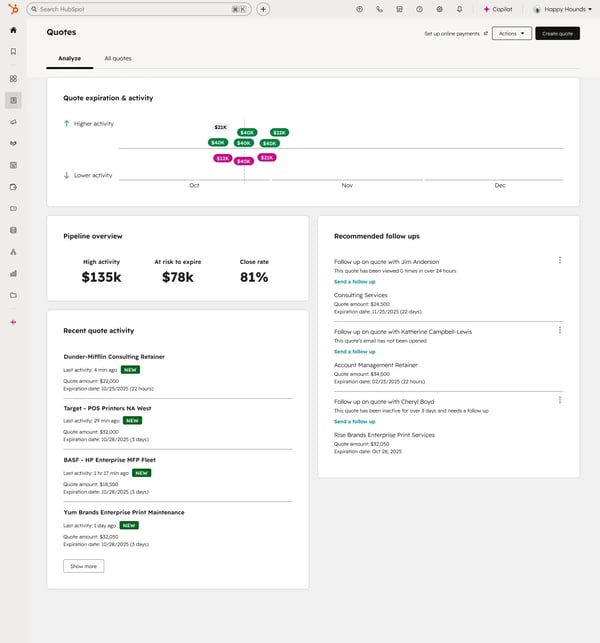Image resolution: width=600 pixels, height=643 pixels.
Task: Open the Content icon below the megaphone
Action: (14, 144)
